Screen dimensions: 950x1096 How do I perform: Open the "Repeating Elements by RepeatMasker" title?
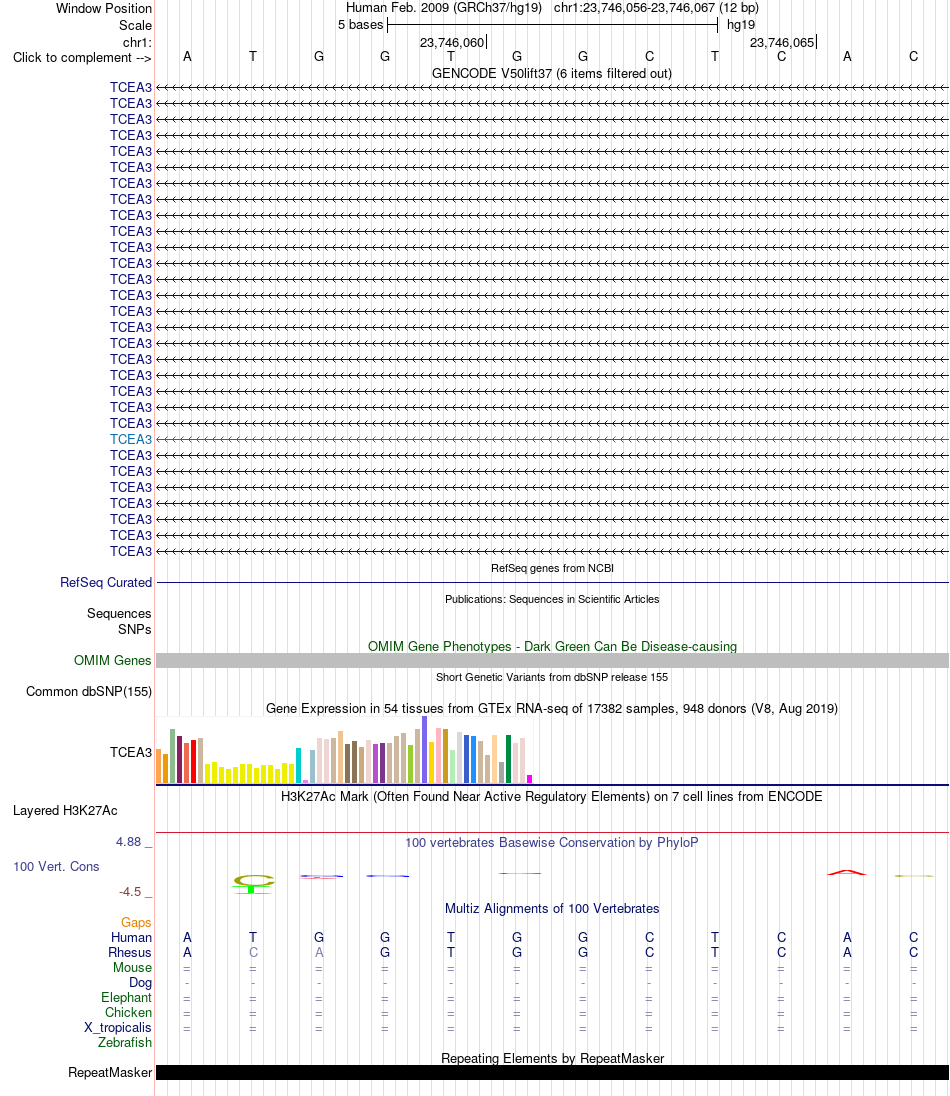(x=552, y=1058)
